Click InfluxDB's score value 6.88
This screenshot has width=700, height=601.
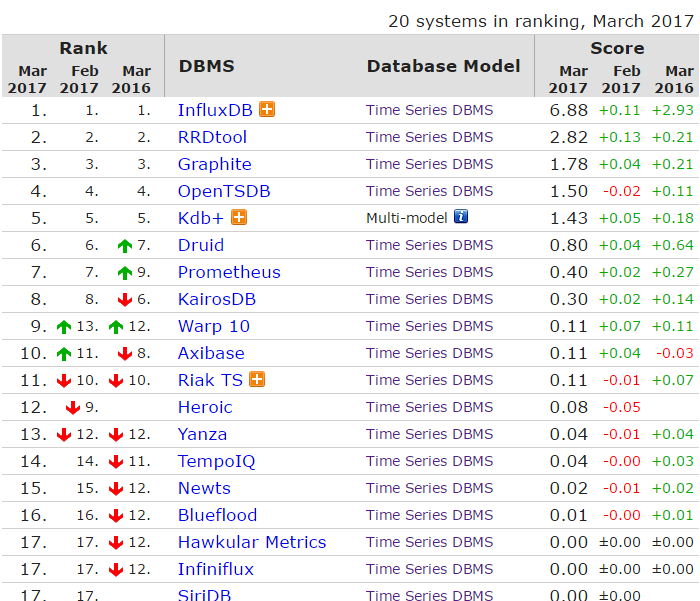click(x=568, y=110)
